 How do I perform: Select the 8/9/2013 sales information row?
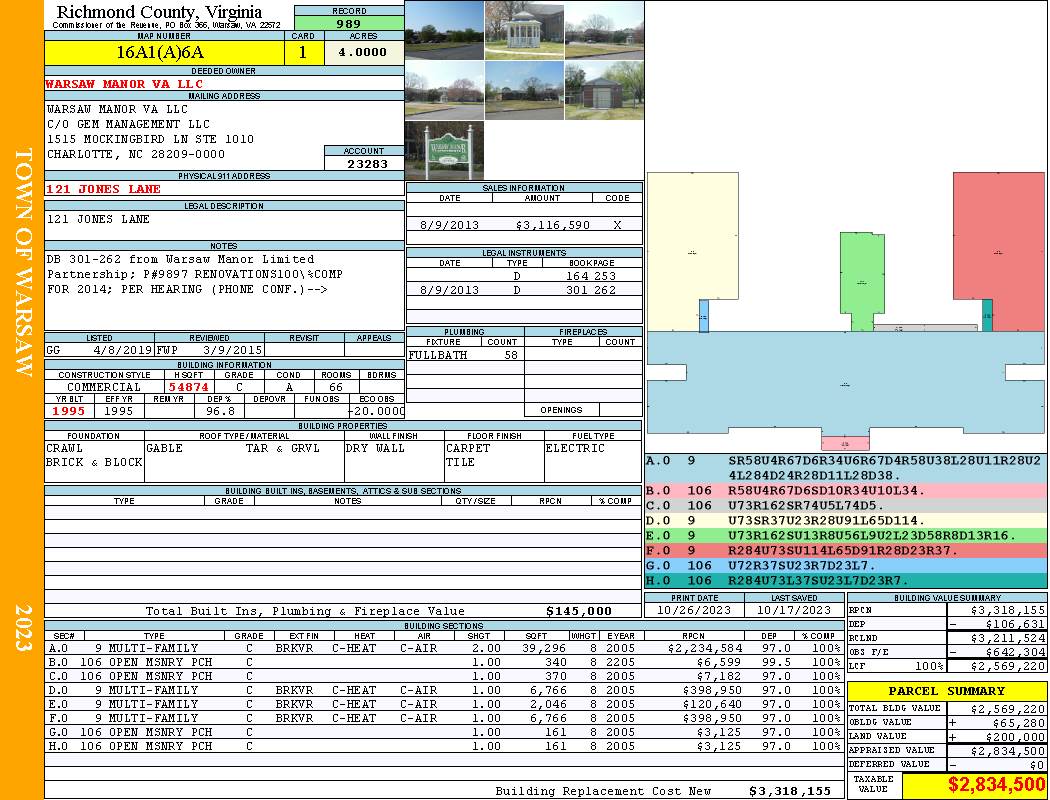[x=524, y=225]
